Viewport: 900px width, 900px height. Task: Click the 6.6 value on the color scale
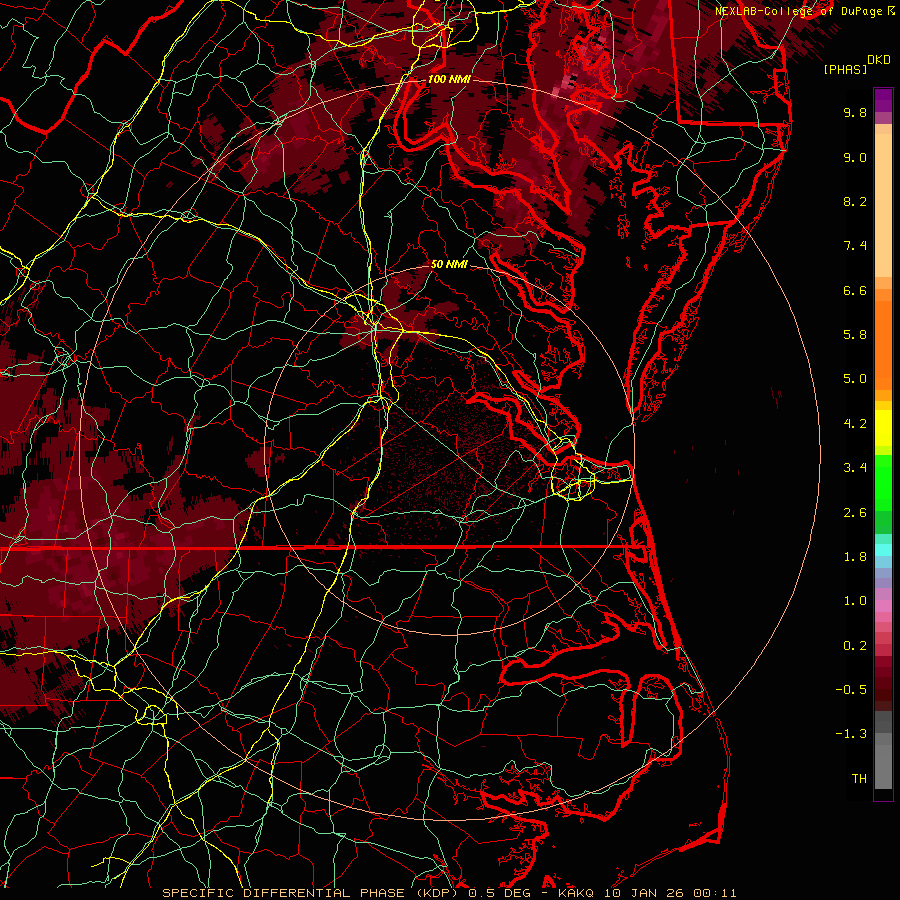pos(855,290)
